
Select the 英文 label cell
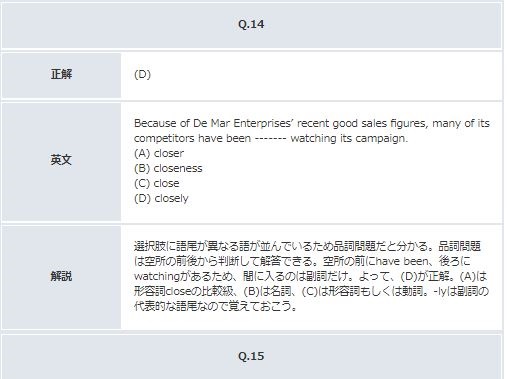pyautogui.click(x=61, y=162)
